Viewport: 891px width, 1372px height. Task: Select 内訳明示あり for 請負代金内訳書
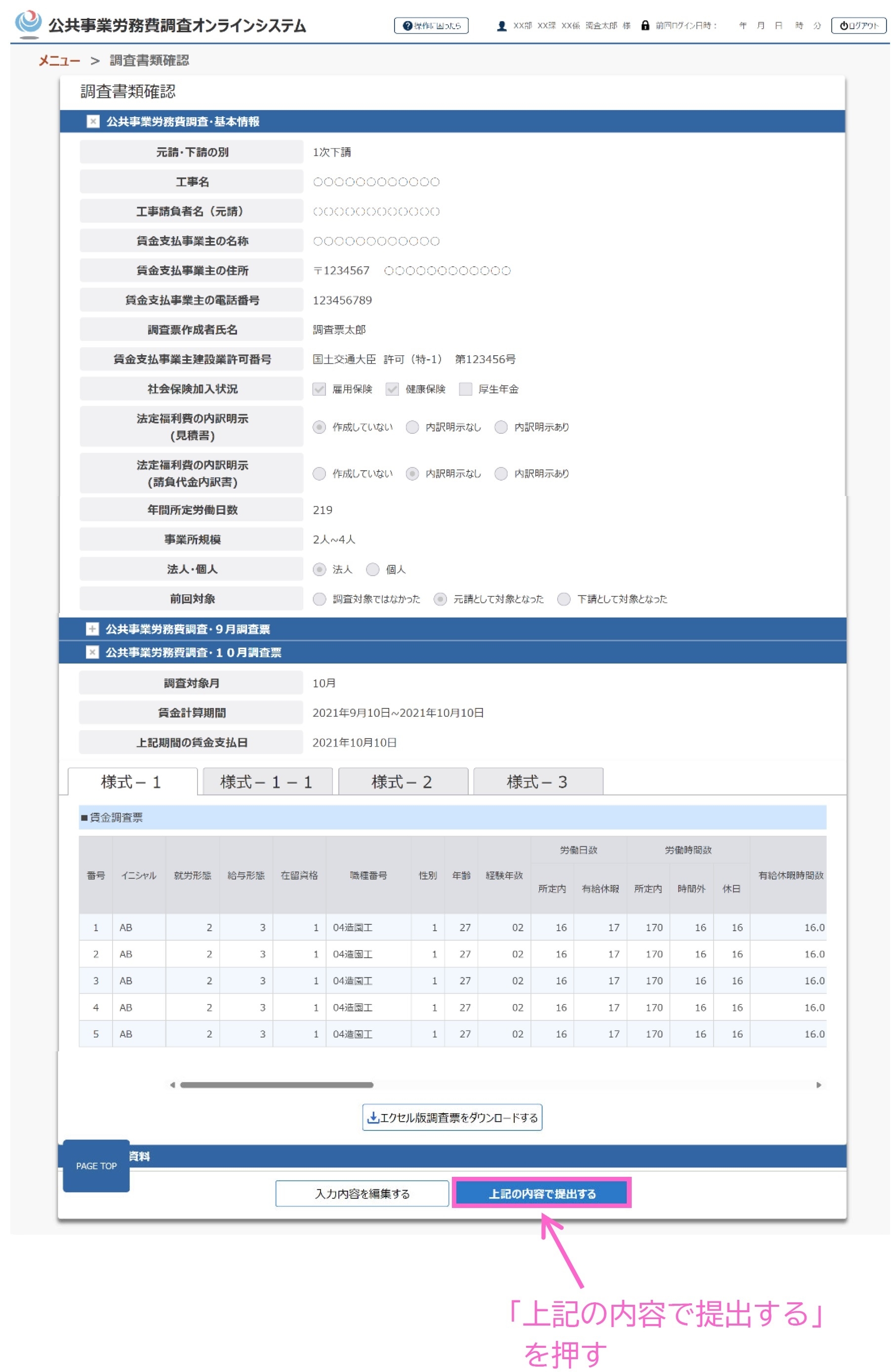(x=501, y=473)
